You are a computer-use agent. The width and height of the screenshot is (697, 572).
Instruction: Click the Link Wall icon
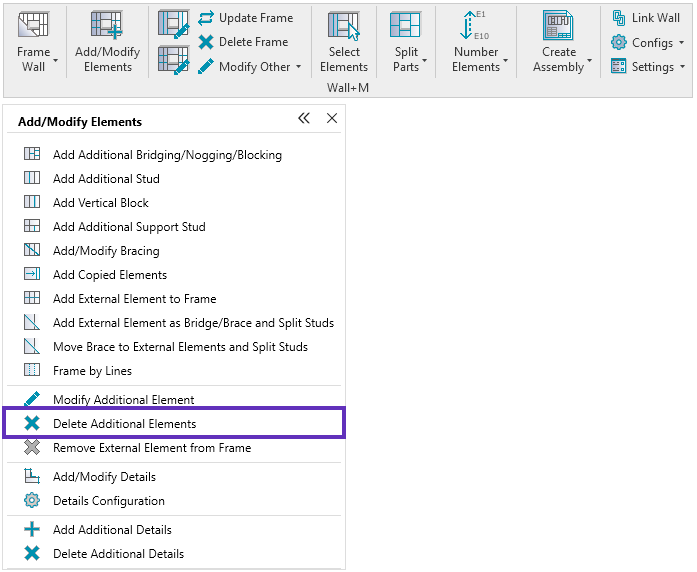pos(619,18)
